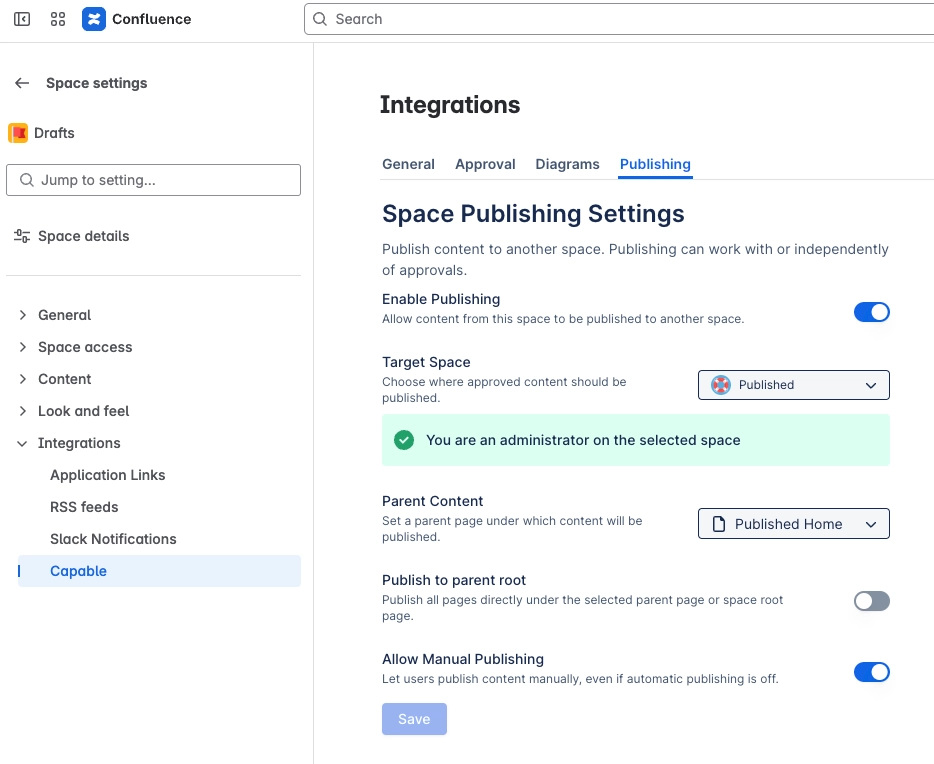
Task: Select Slack Notifications in the sidebar
Action: pyautogui.click(x=113, y=539)
